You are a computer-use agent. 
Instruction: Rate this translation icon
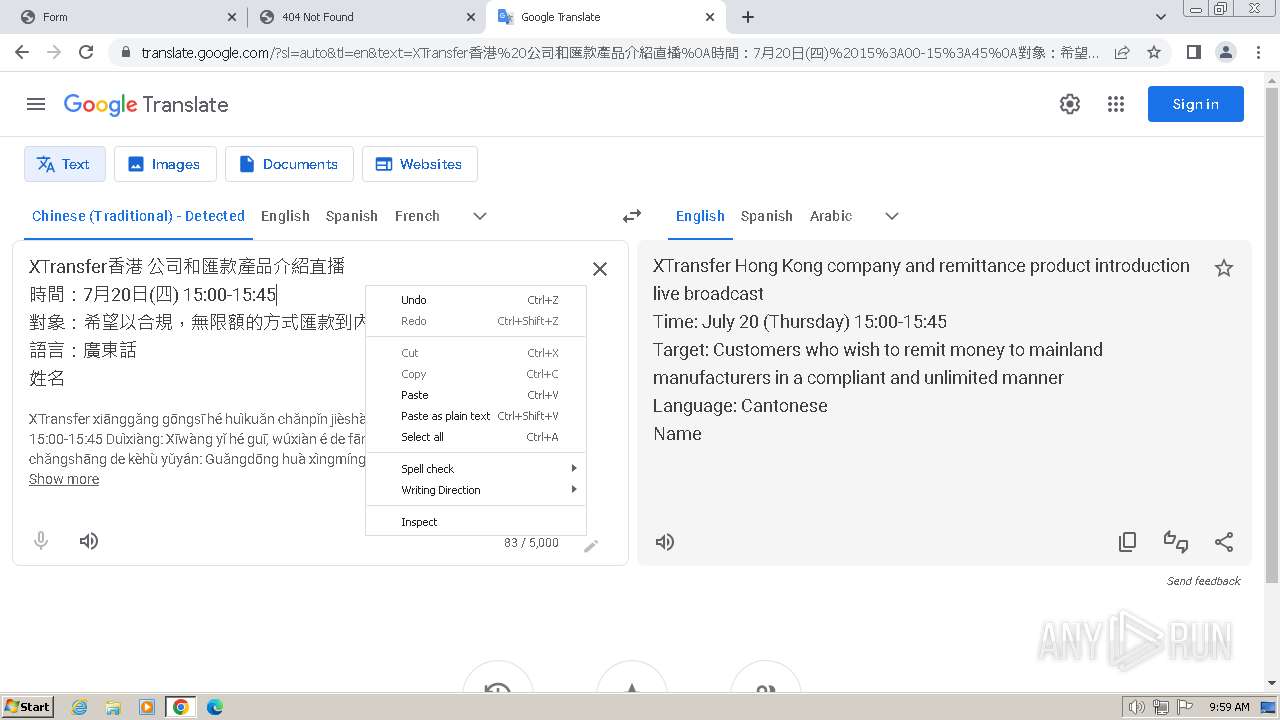pyautogui.click(x=1176, y=542)
